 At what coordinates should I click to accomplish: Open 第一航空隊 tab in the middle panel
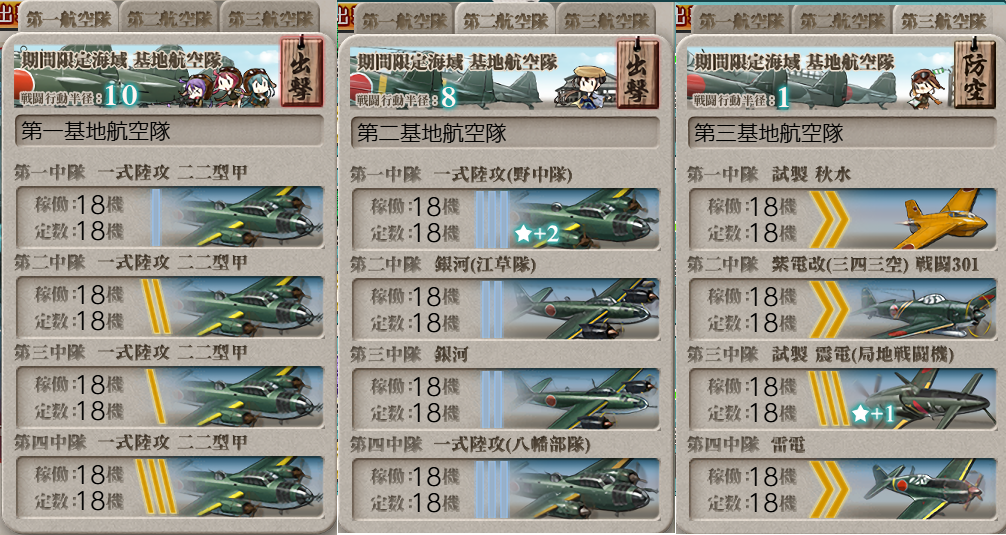click(x=405, y=21)
